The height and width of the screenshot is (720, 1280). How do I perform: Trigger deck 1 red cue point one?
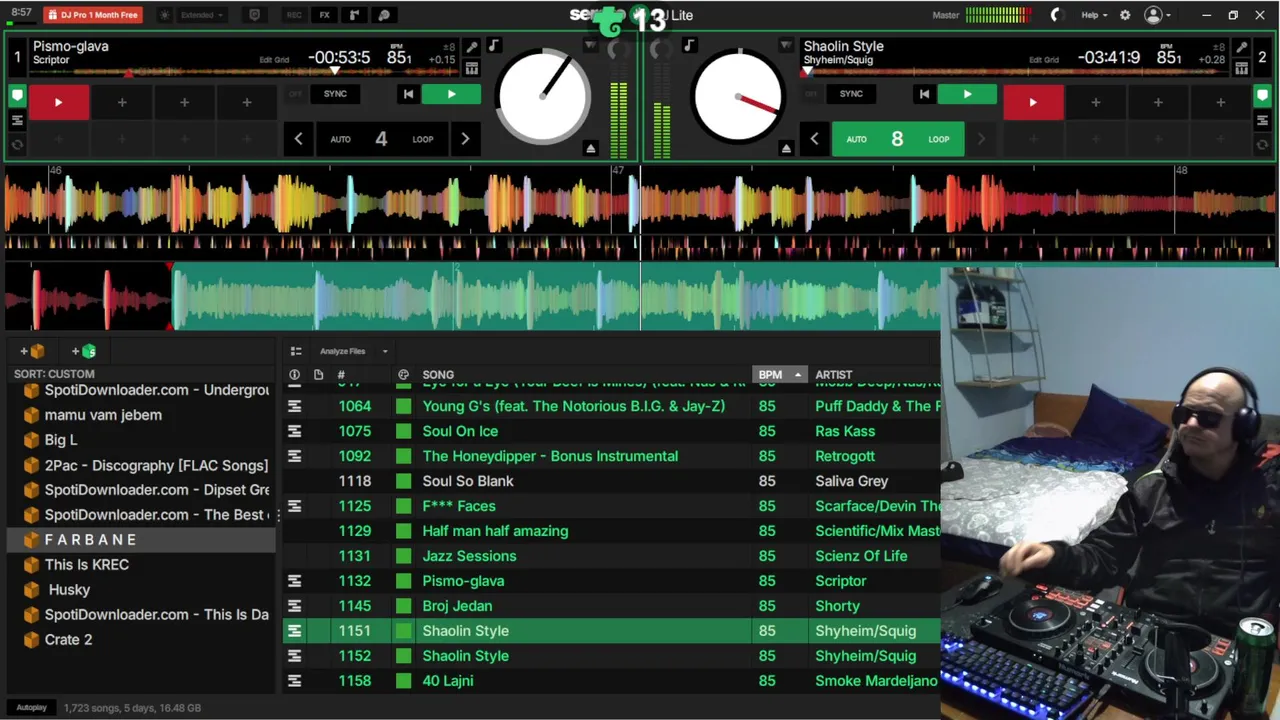point(58,102)
